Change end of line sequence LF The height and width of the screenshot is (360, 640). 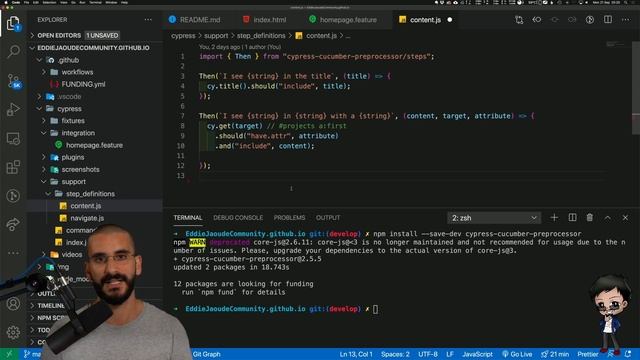click(x=450, y=354)
